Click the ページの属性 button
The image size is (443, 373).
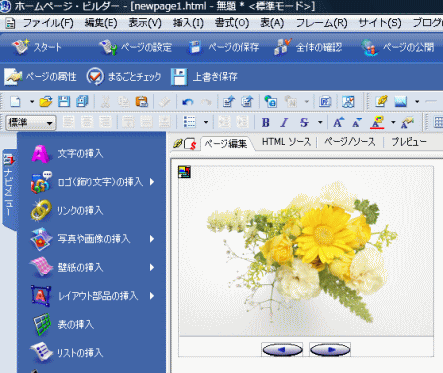coord(40,77)
